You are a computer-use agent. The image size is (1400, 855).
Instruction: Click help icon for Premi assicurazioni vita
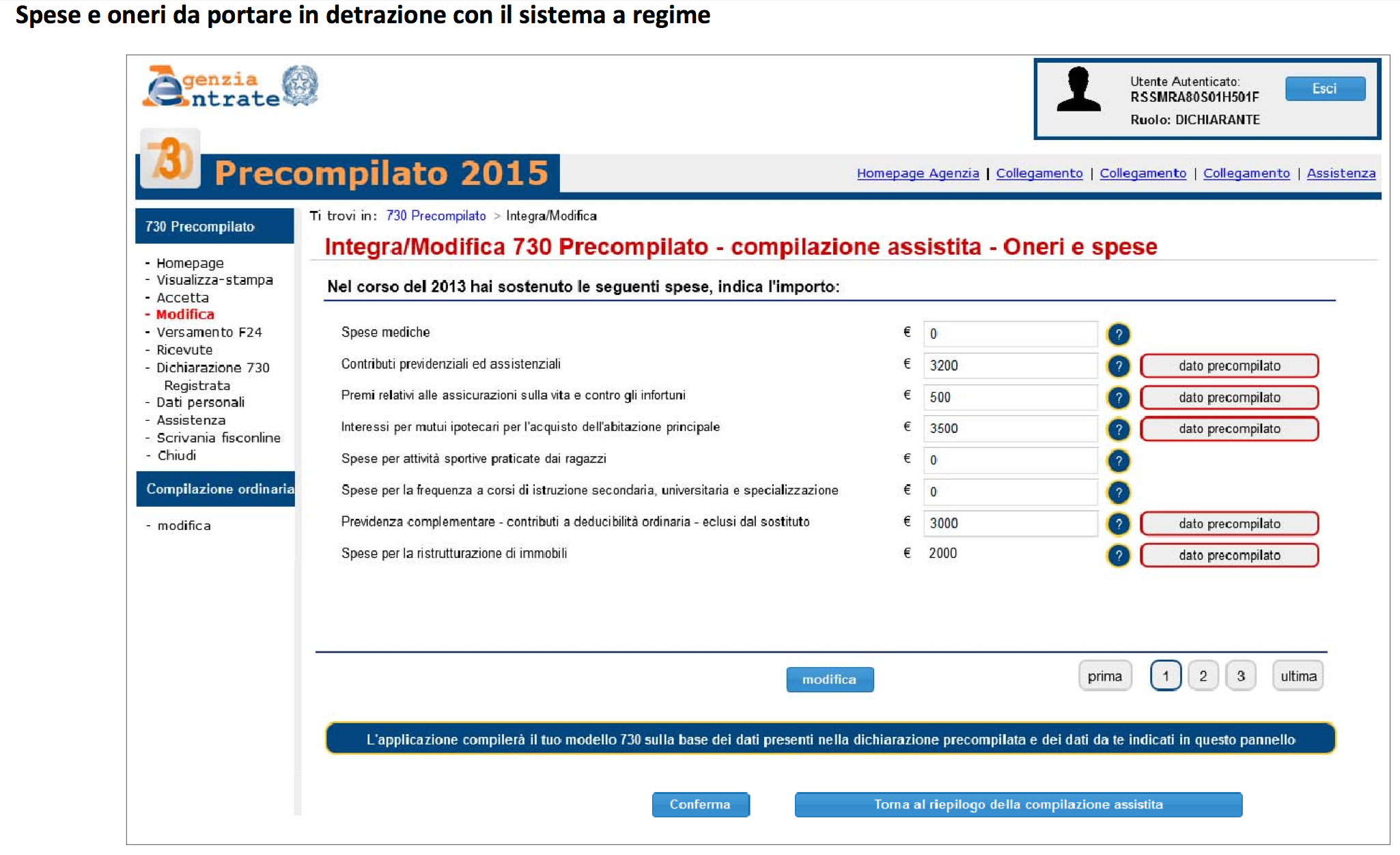pos(1118,397)
